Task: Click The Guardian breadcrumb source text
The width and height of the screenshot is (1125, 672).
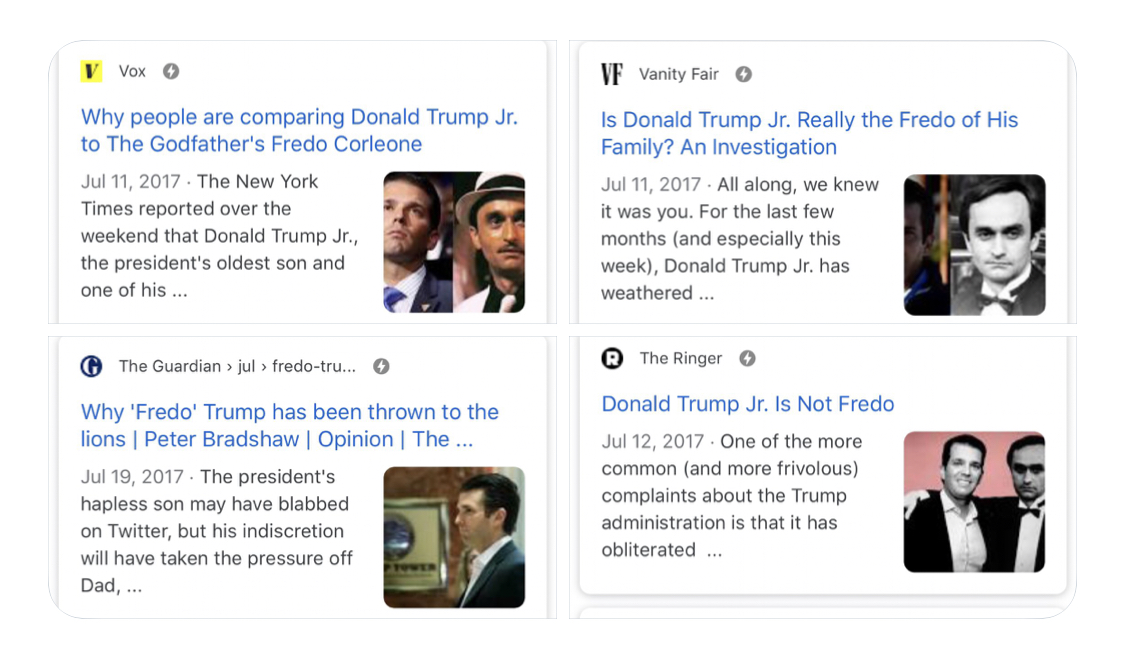Action: (x=237, y=366)
